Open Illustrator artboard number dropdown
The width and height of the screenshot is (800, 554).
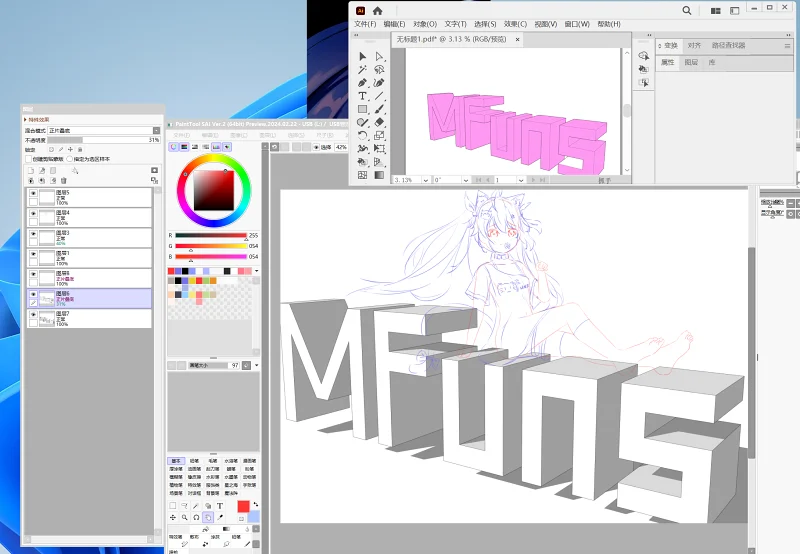pyautogui.click(x=520, y=180)
